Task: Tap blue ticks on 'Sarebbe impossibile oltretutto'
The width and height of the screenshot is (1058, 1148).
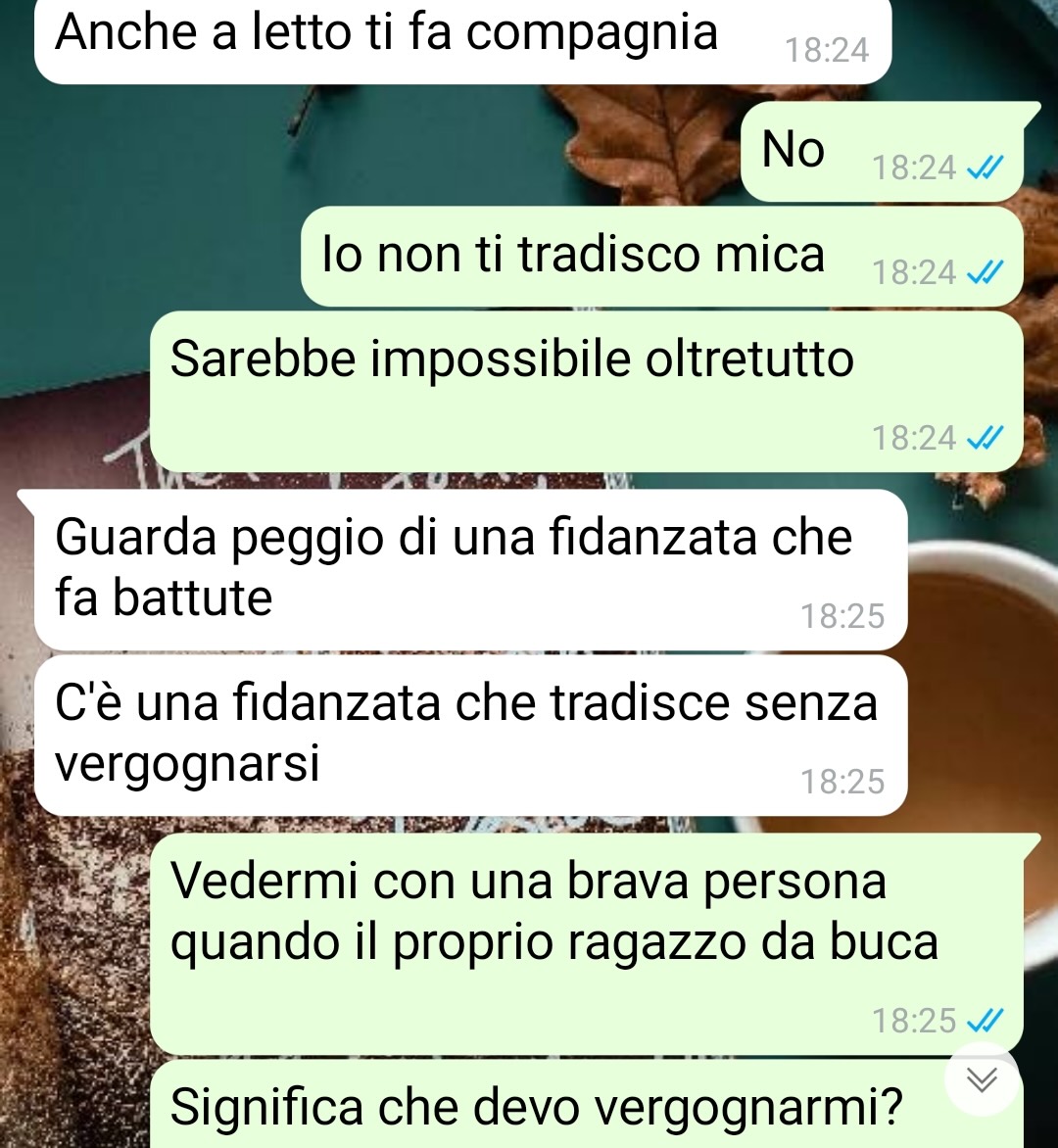Action: pyautogui.click(x=985, y=439)
